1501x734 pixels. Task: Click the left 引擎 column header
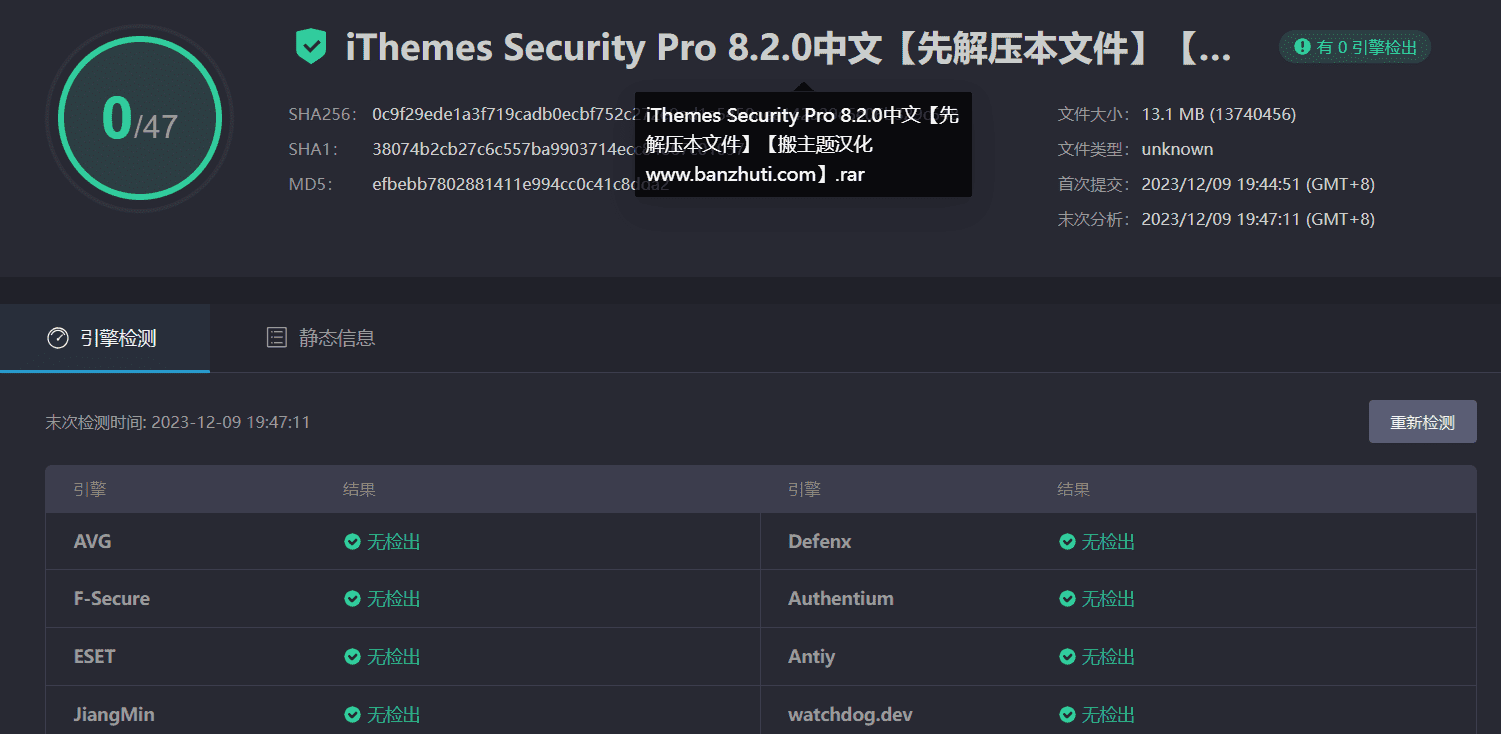(x=90, y=490)
